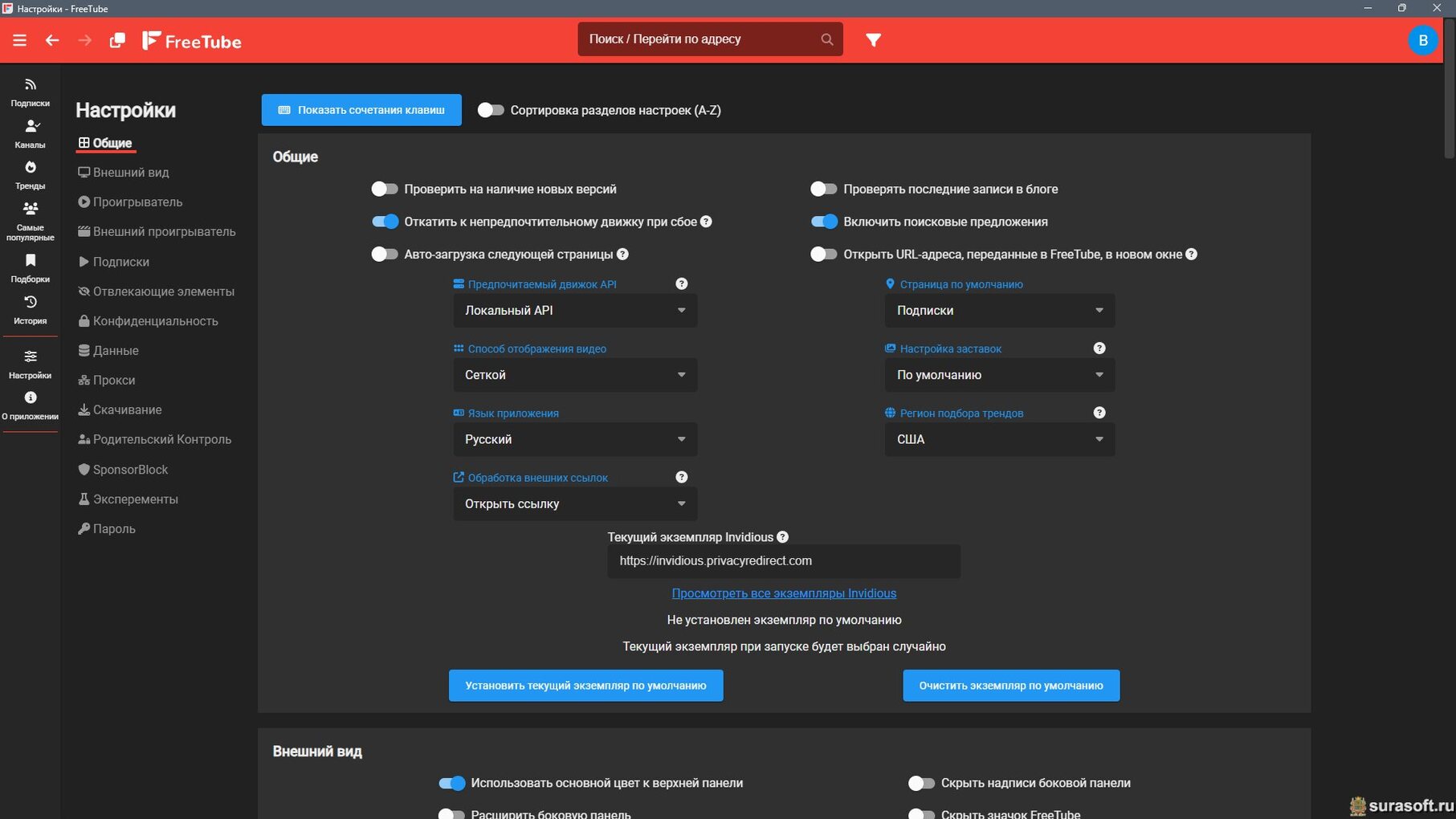Select Проигрыватель settings section
Viewport: 1456px width, 819px height.
(130, 202)
